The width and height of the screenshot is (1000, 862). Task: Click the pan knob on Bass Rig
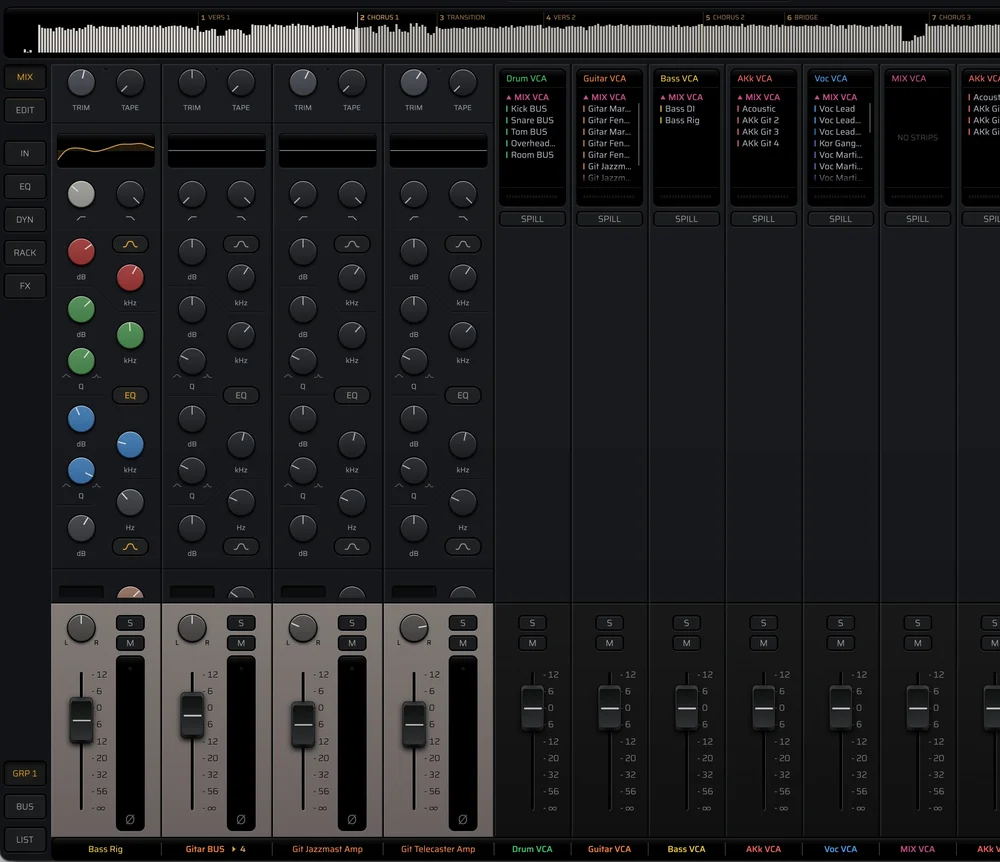81,628
